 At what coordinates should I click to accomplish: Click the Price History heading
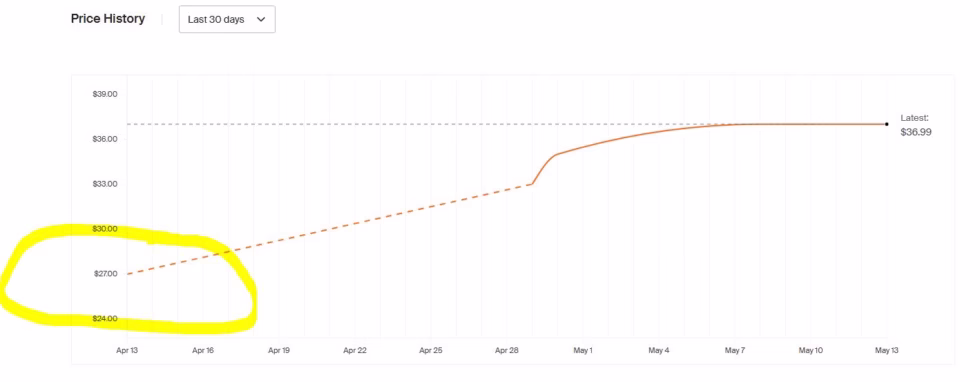(x=108, y=19)
